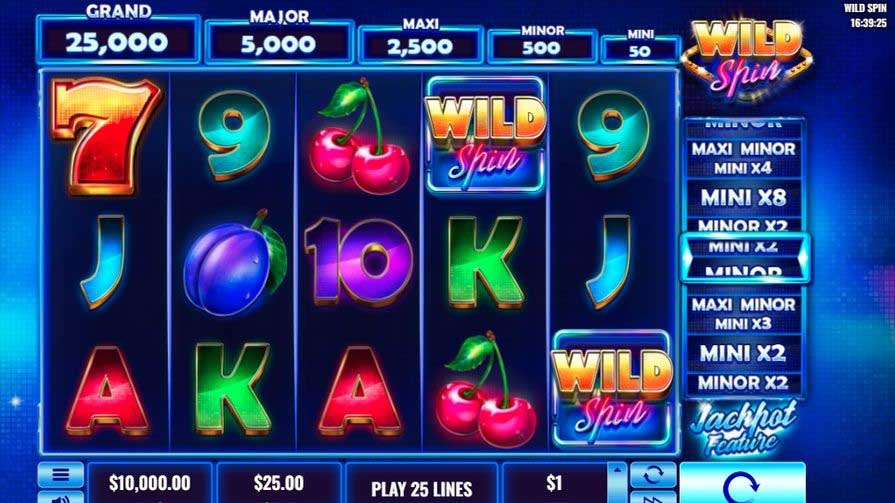The image size is (895, 503).
Task: Mute the game sound
Action: (61, 497)
